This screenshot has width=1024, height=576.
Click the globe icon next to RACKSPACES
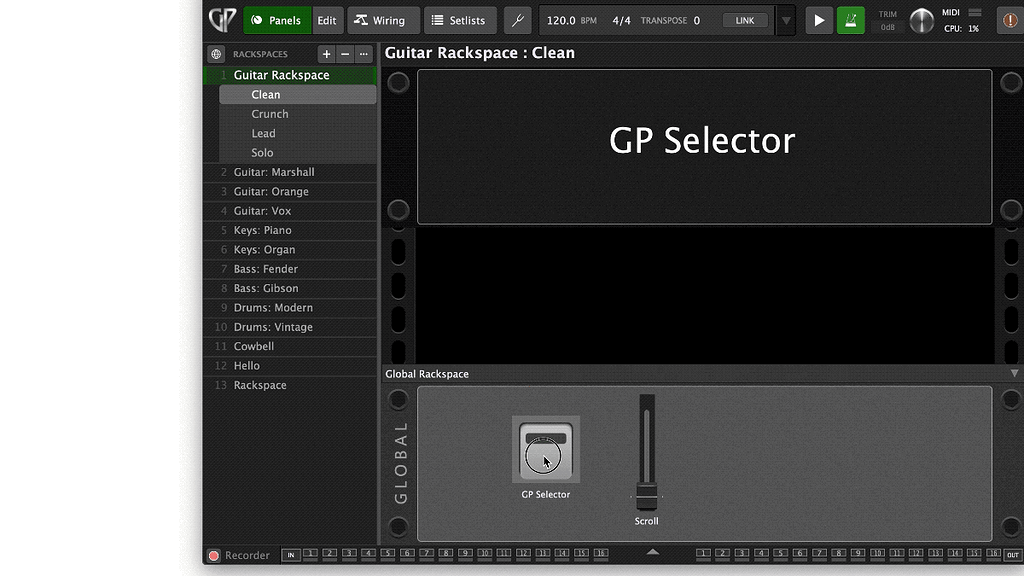click(218, 53)
